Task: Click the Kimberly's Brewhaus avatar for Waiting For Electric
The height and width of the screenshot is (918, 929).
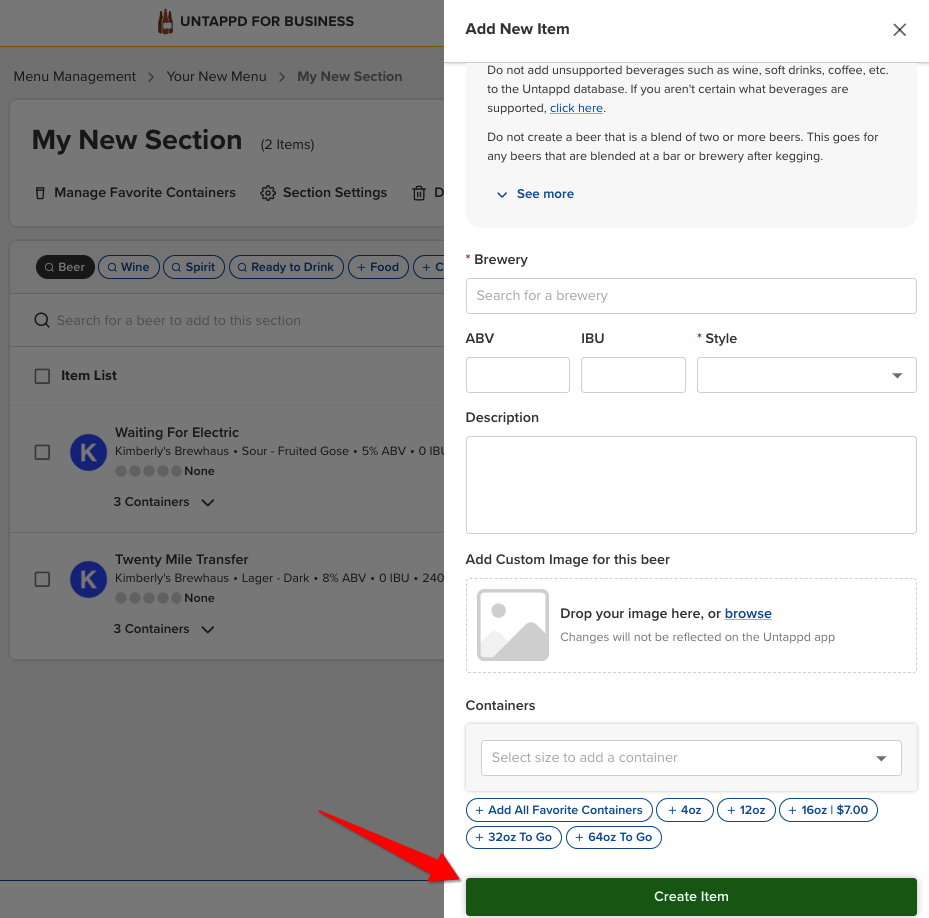Action: [x=88, y=452]
